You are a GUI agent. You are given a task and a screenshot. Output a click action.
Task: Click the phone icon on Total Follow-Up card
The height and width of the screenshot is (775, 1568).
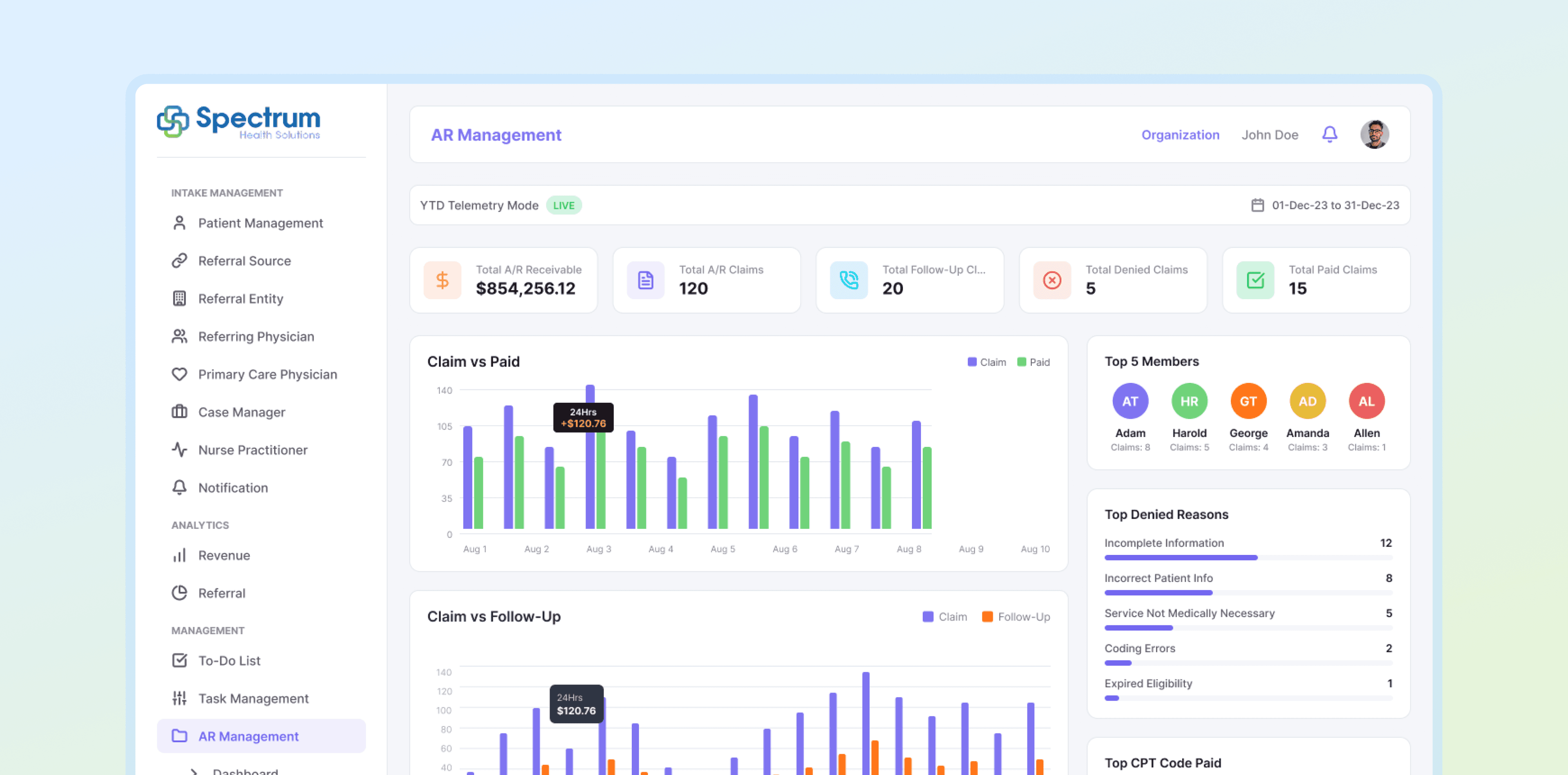[x=849, y=280]
